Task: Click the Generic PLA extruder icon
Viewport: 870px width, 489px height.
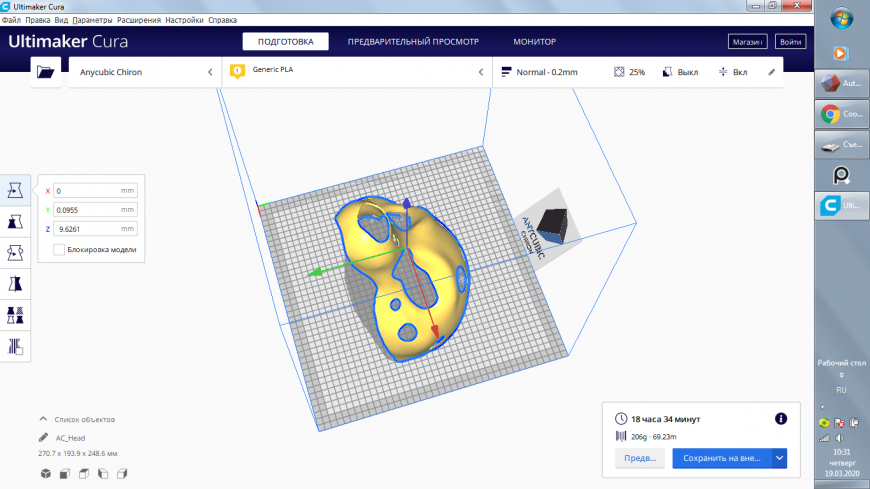Action: click(x=237, y=72)
